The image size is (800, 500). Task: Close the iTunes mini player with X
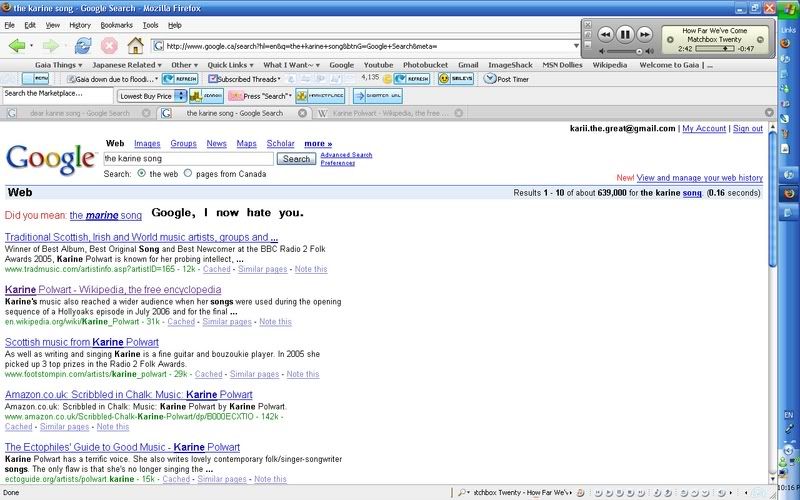(x=587, y=24)
